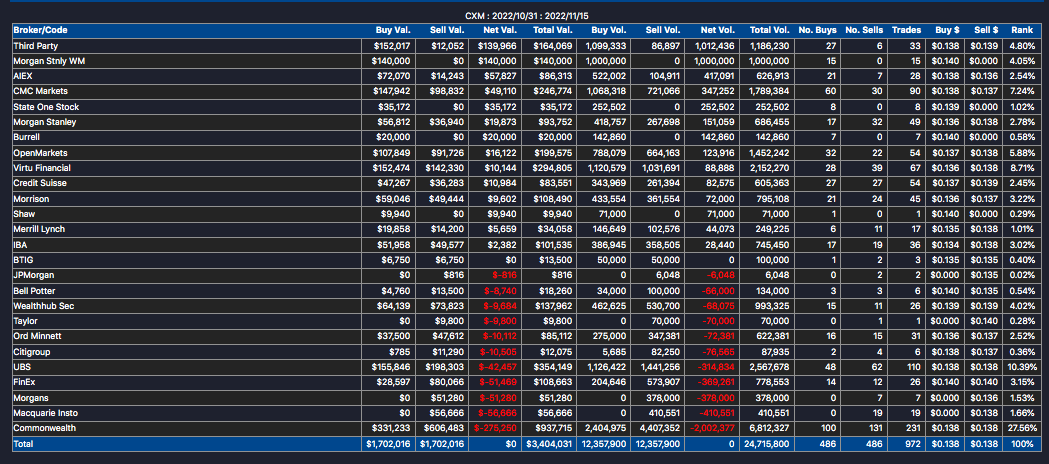1049x464 pixels.
Task: Select the Morgan Stanley broker name
Action: (x=45, y=122)
